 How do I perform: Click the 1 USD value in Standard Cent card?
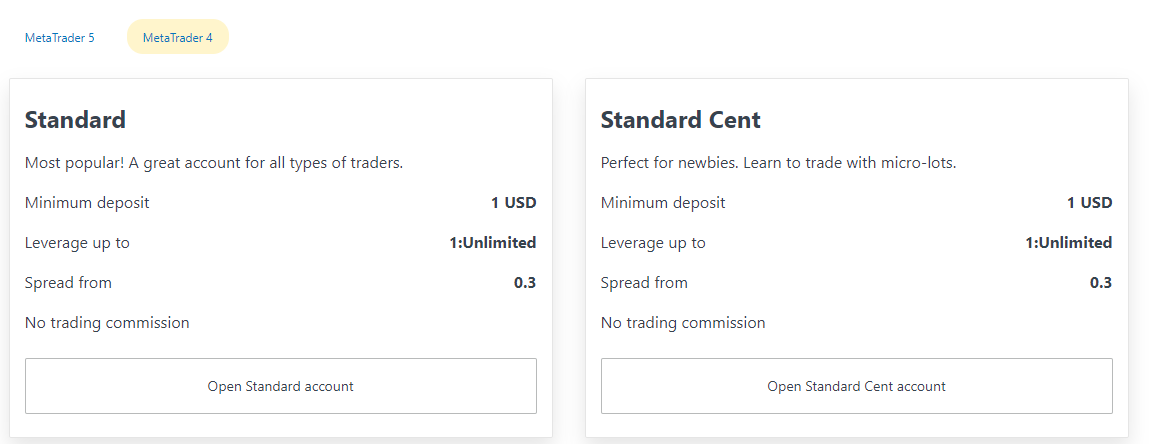pyautogui.click(x=1089, y=203)
